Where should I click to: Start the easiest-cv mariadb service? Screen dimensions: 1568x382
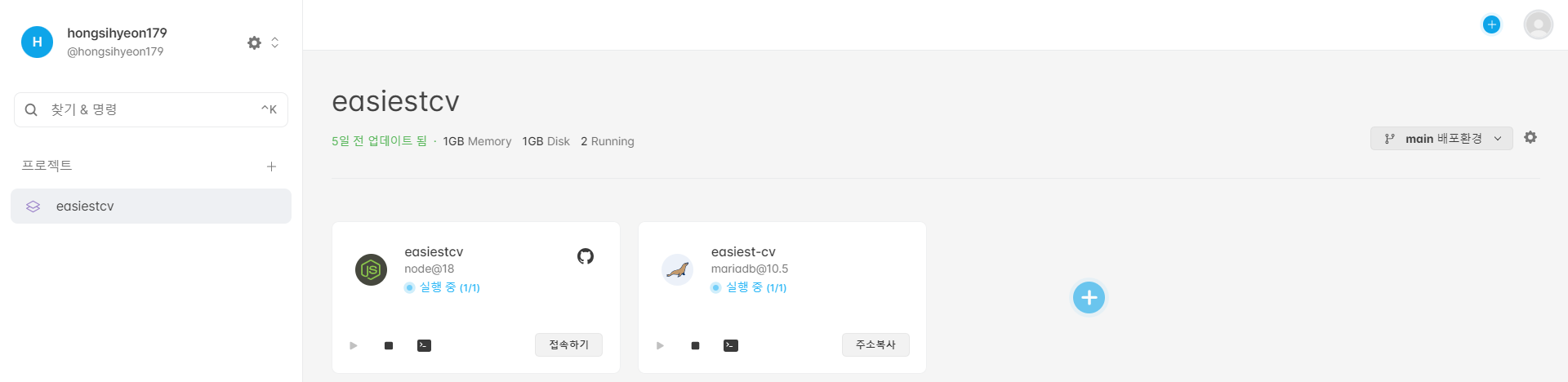coord(660,345)
